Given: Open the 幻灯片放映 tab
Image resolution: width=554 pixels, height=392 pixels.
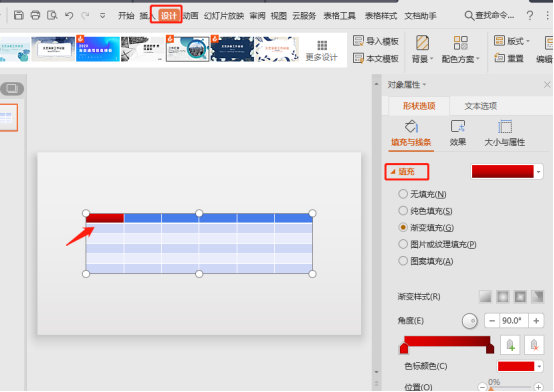Looking at the screenshot, I should click(224, 16).
